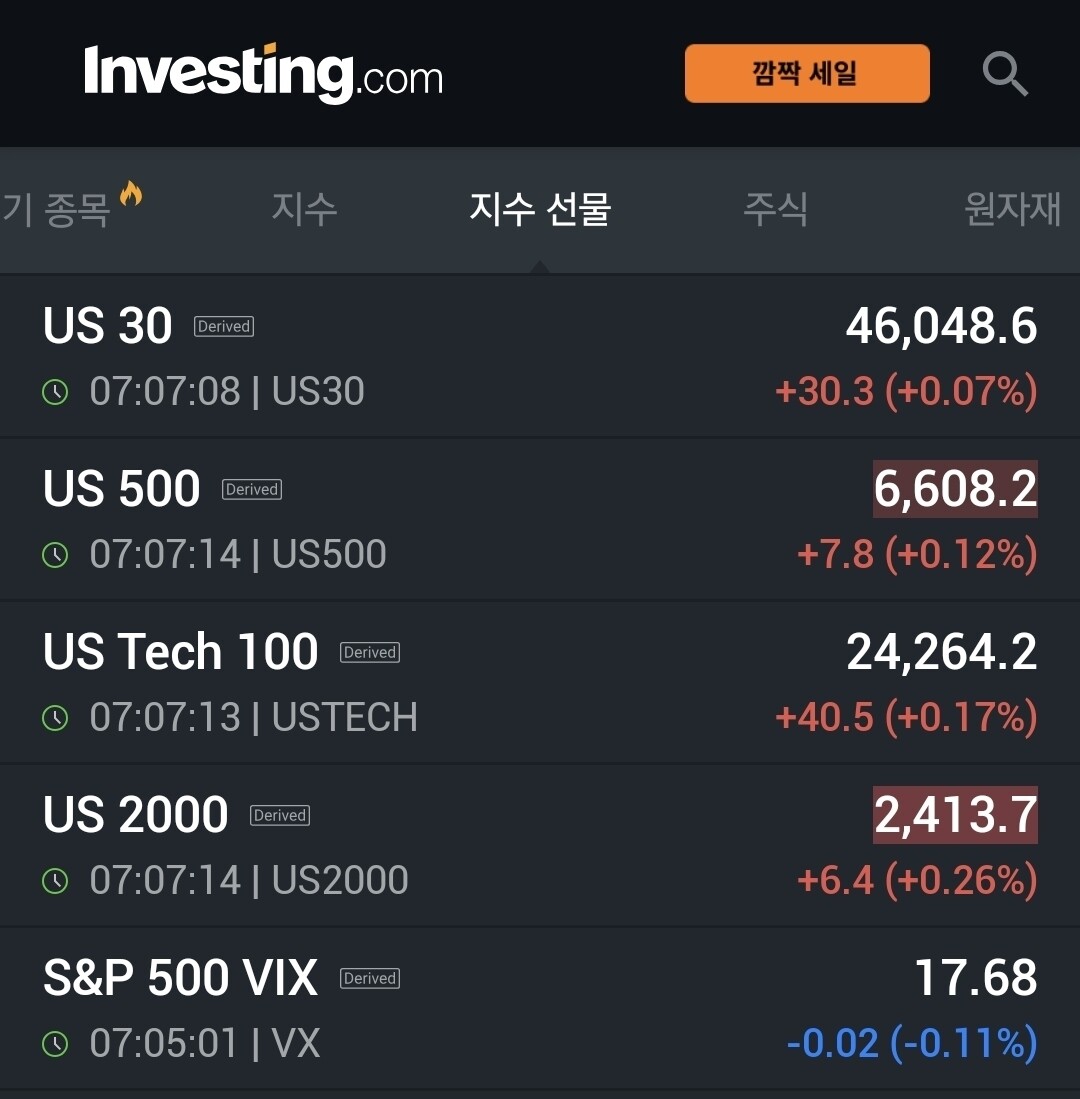This screenshot has height=1099, width=1080.
Task: Click the clock icon on US 2000 row
Action: tap(55, 880)
